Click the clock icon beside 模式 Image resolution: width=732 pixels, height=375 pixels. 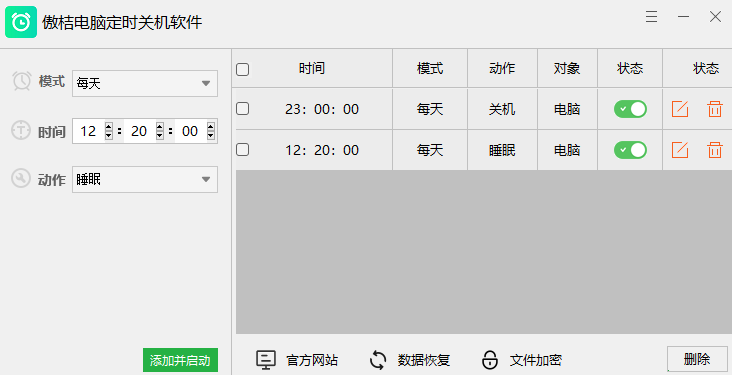point(21,81)
